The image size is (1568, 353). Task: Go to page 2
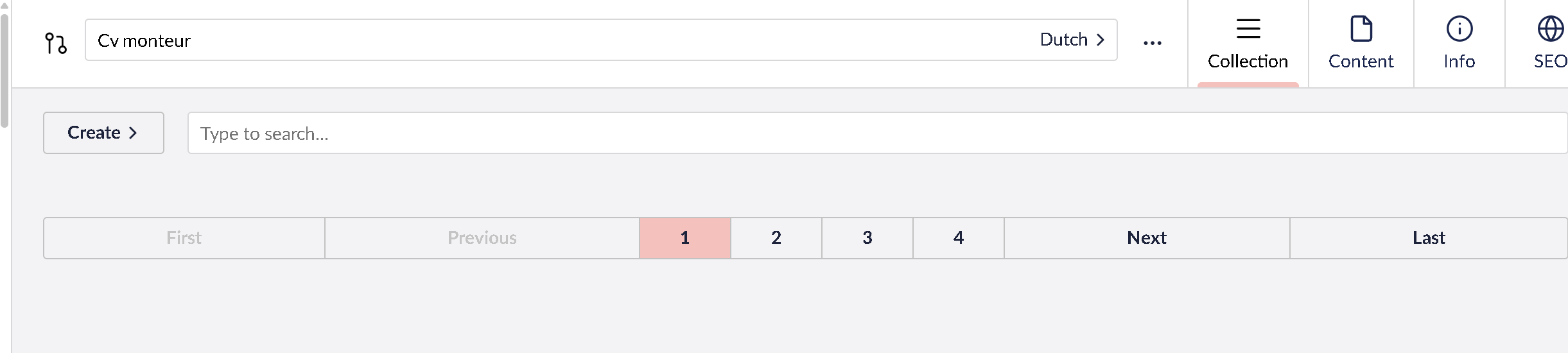[776, 238]
